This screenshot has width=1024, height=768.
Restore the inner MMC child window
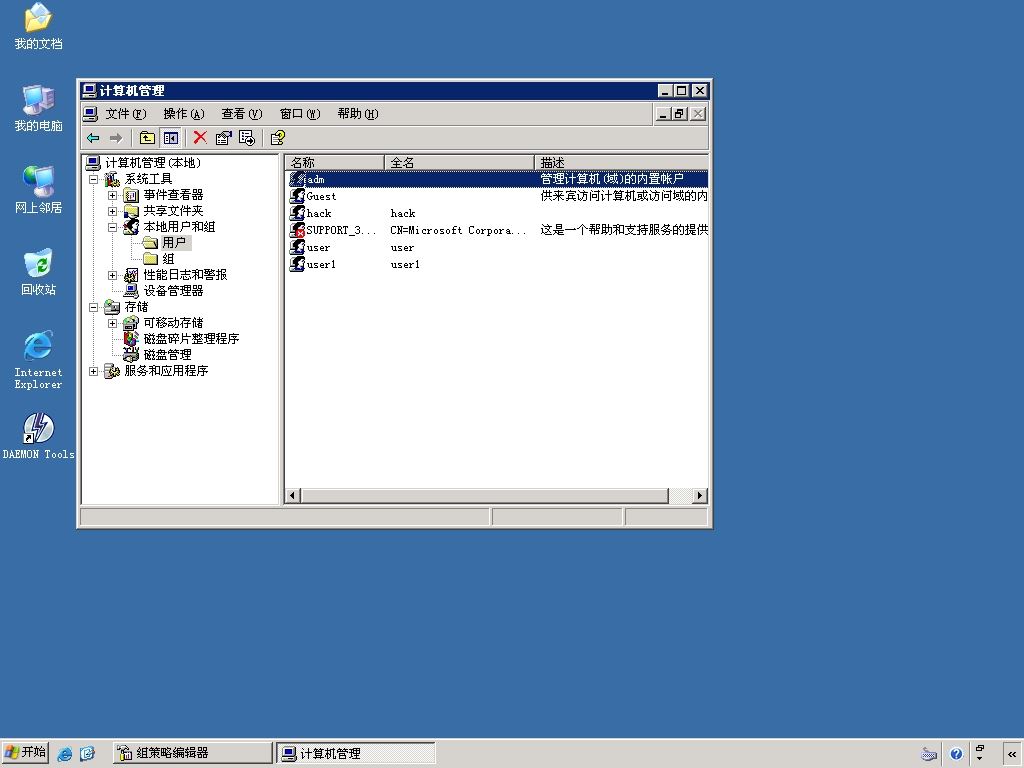680,114
